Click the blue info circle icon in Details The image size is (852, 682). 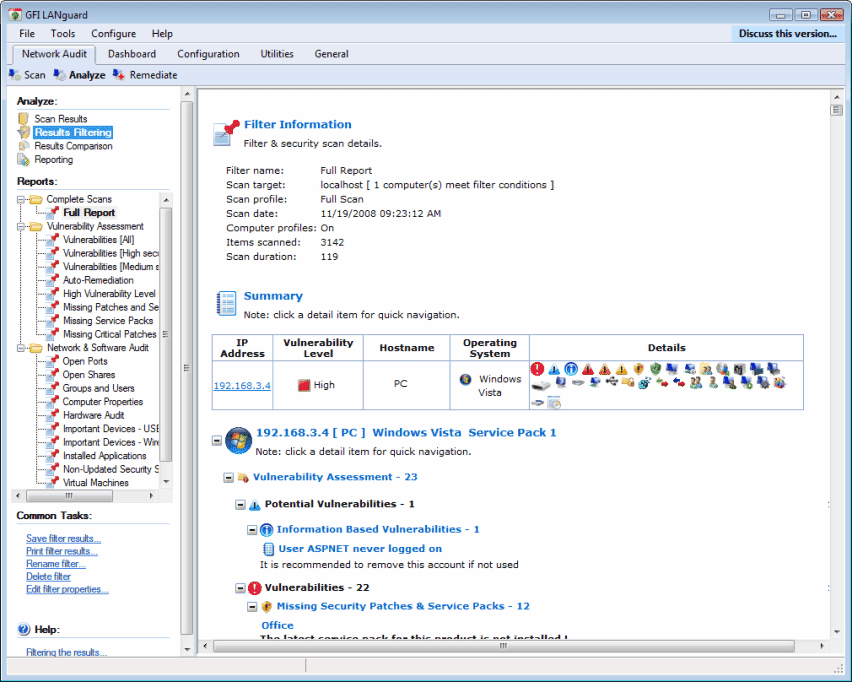[571, 369]
